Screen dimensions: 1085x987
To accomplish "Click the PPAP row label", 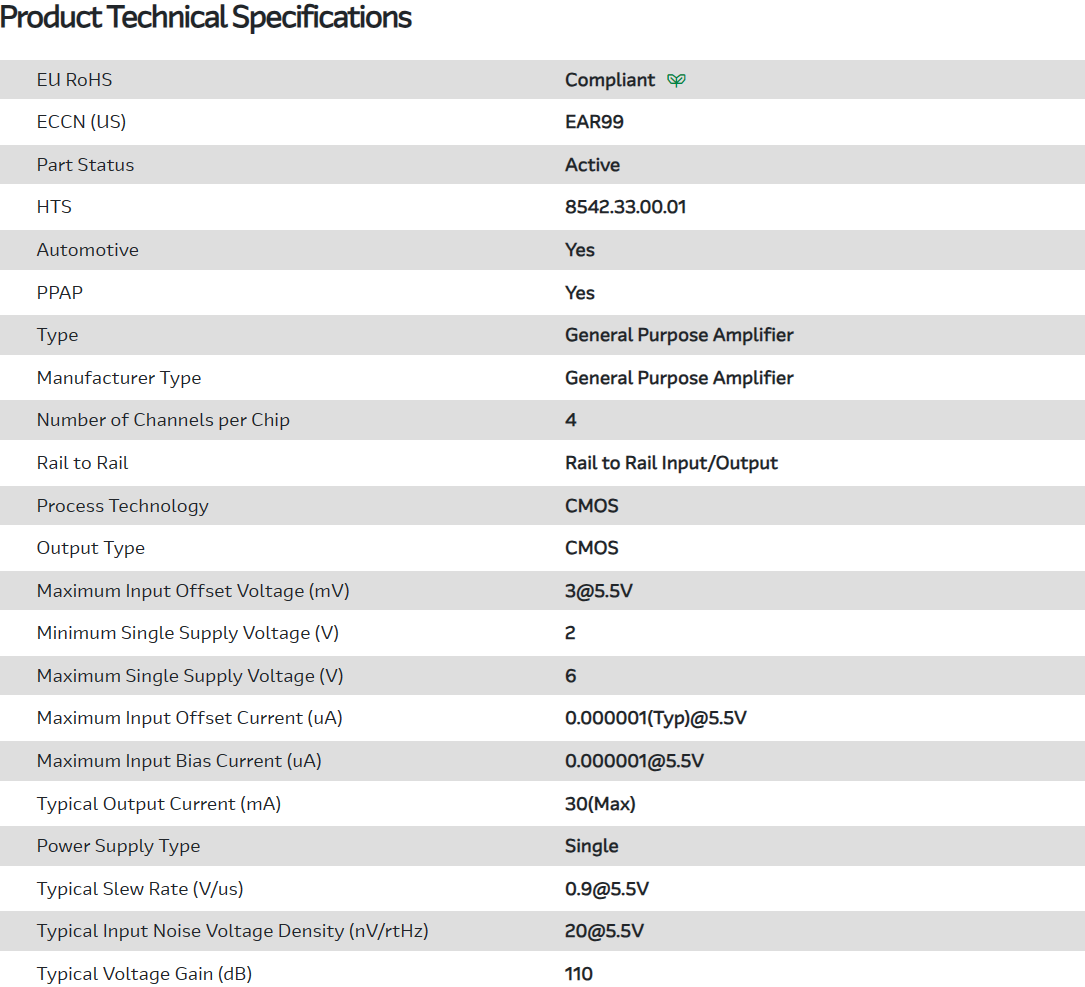I will (60, 293).
